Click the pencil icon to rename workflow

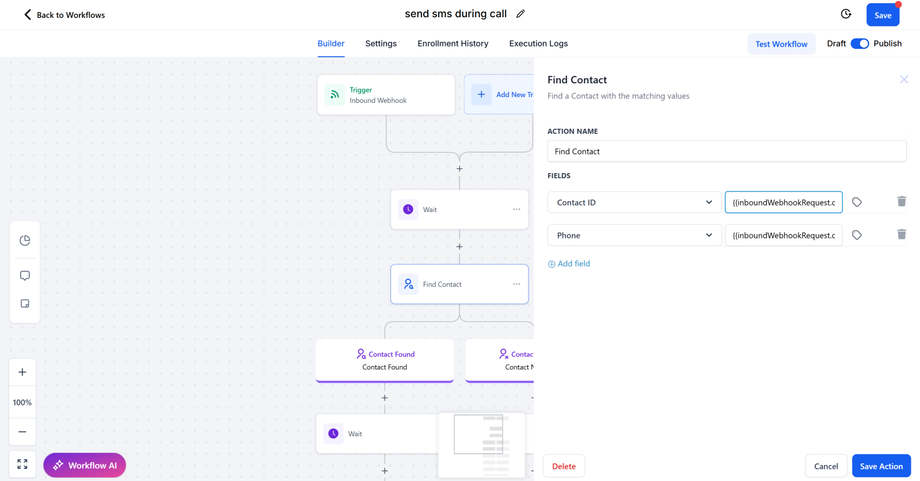520,14
